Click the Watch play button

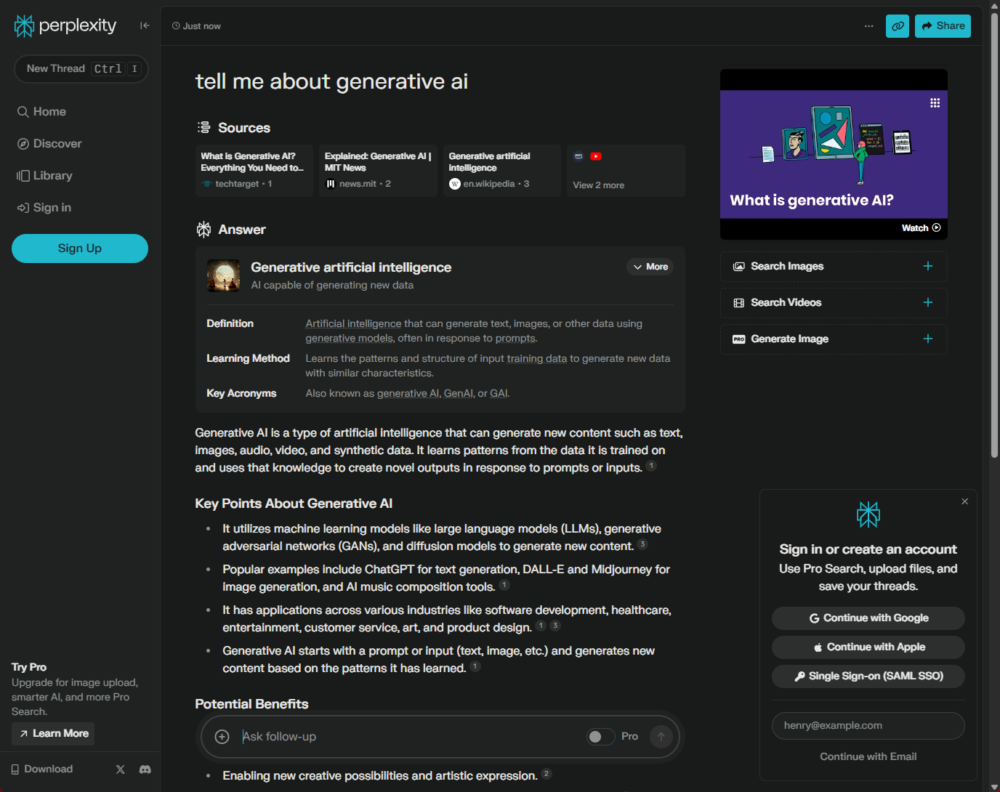[x=921, y=228]
